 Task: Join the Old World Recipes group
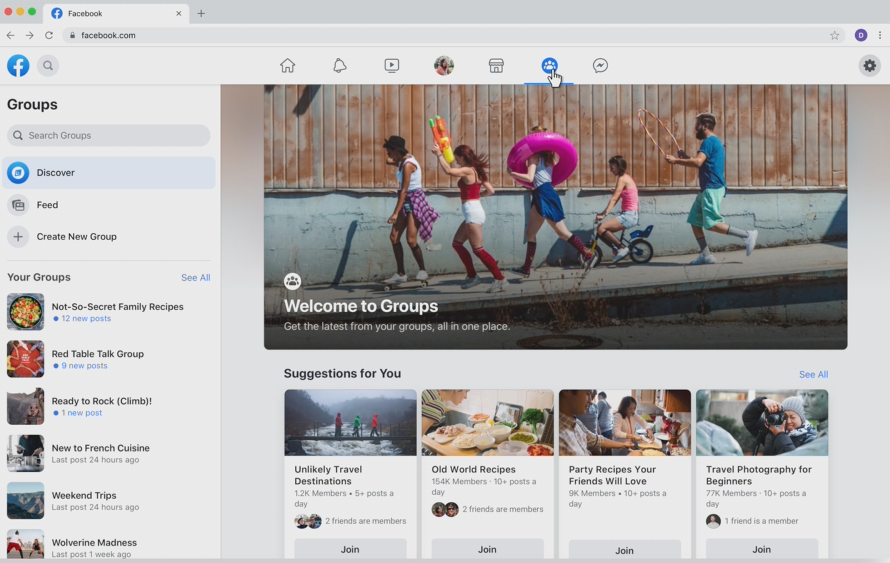[x=487, y=549]
